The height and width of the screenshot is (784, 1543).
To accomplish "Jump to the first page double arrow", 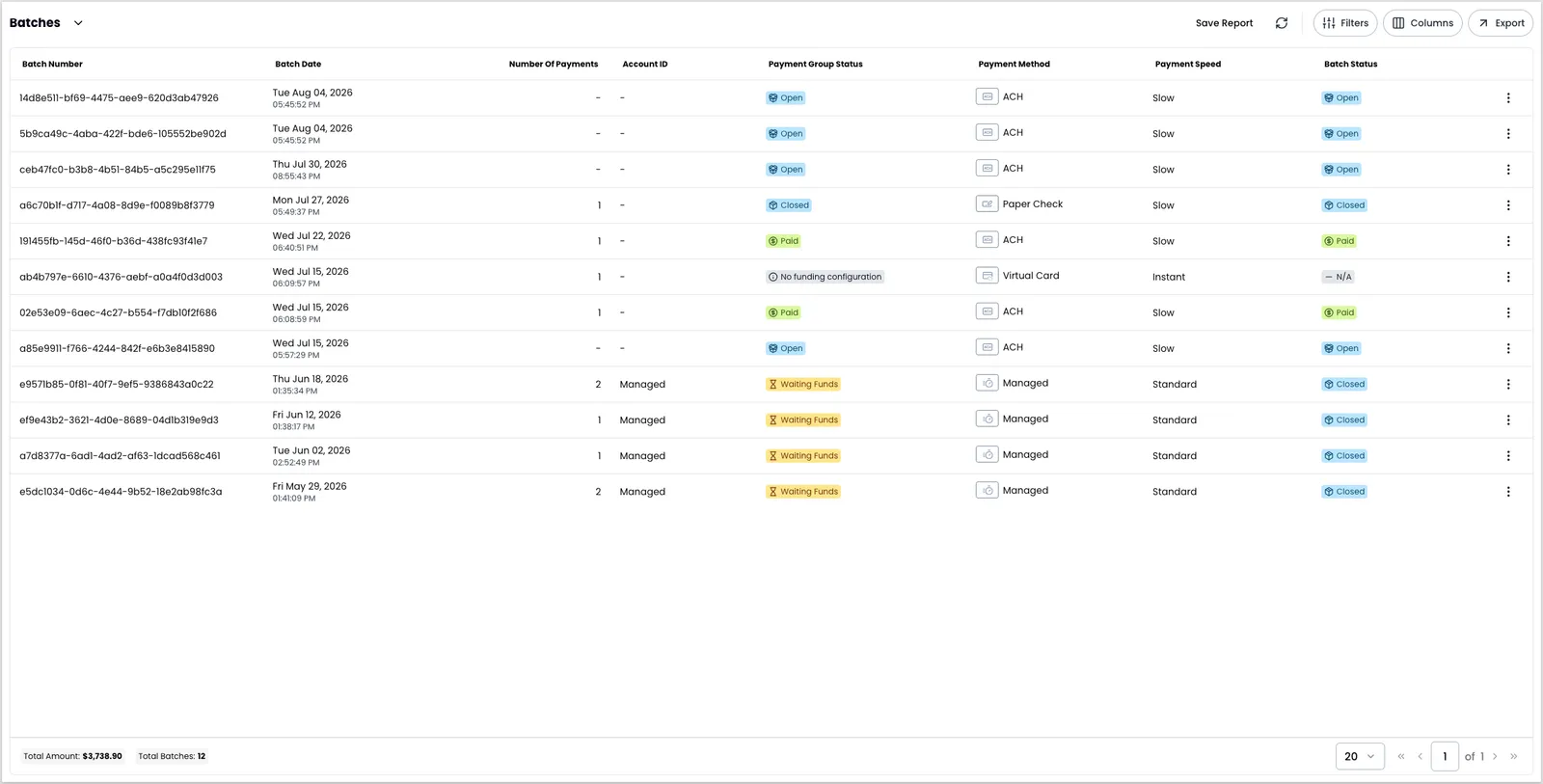I will pos(1401,757).
